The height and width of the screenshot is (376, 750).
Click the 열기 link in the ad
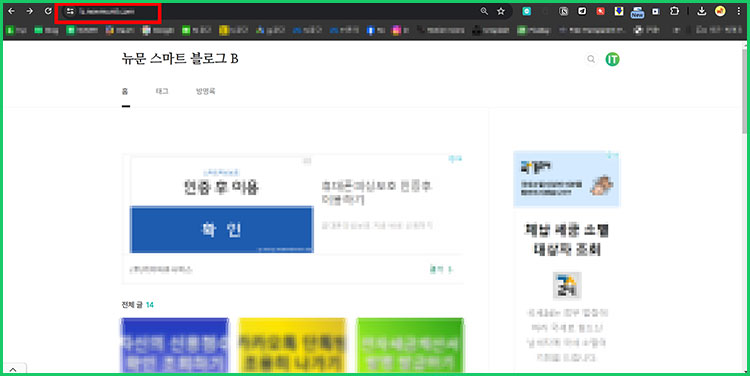point(441,270)
